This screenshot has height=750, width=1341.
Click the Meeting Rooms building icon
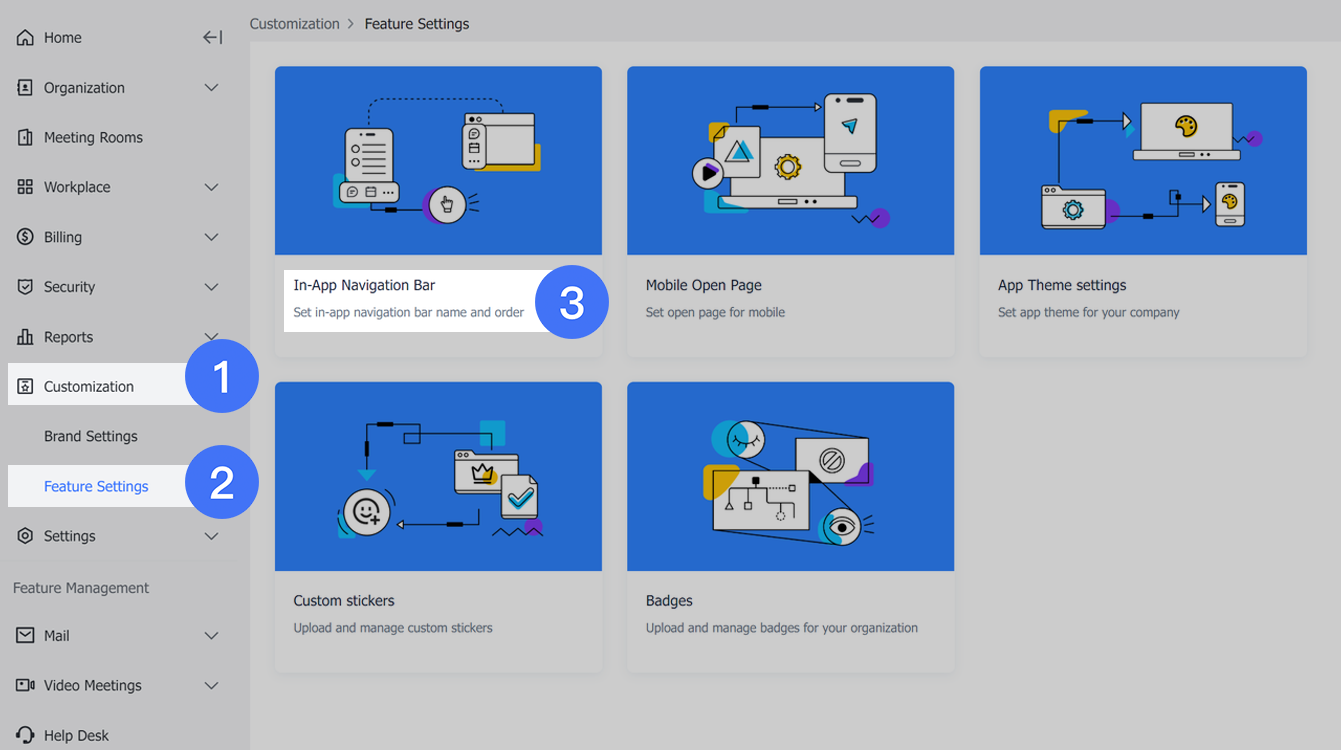pyautogui.click(x=23, y=137)
